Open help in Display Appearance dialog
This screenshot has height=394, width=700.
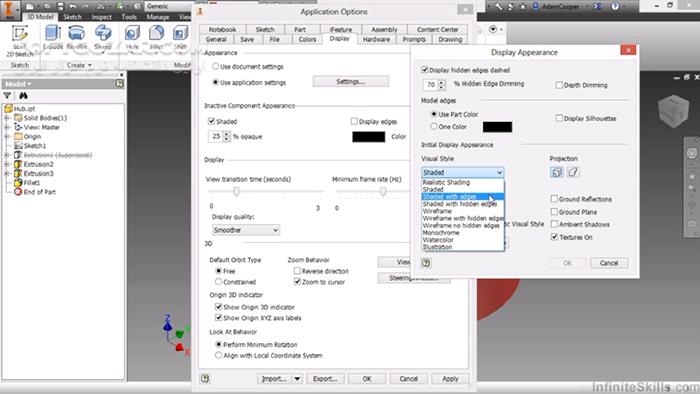426,263
